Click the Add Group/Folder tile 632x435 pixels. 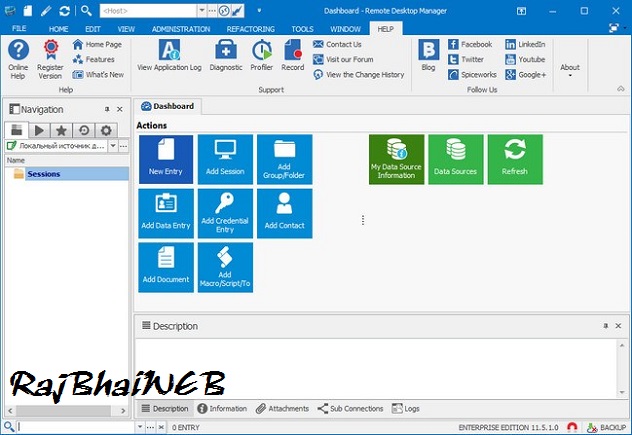pos(285,159)
